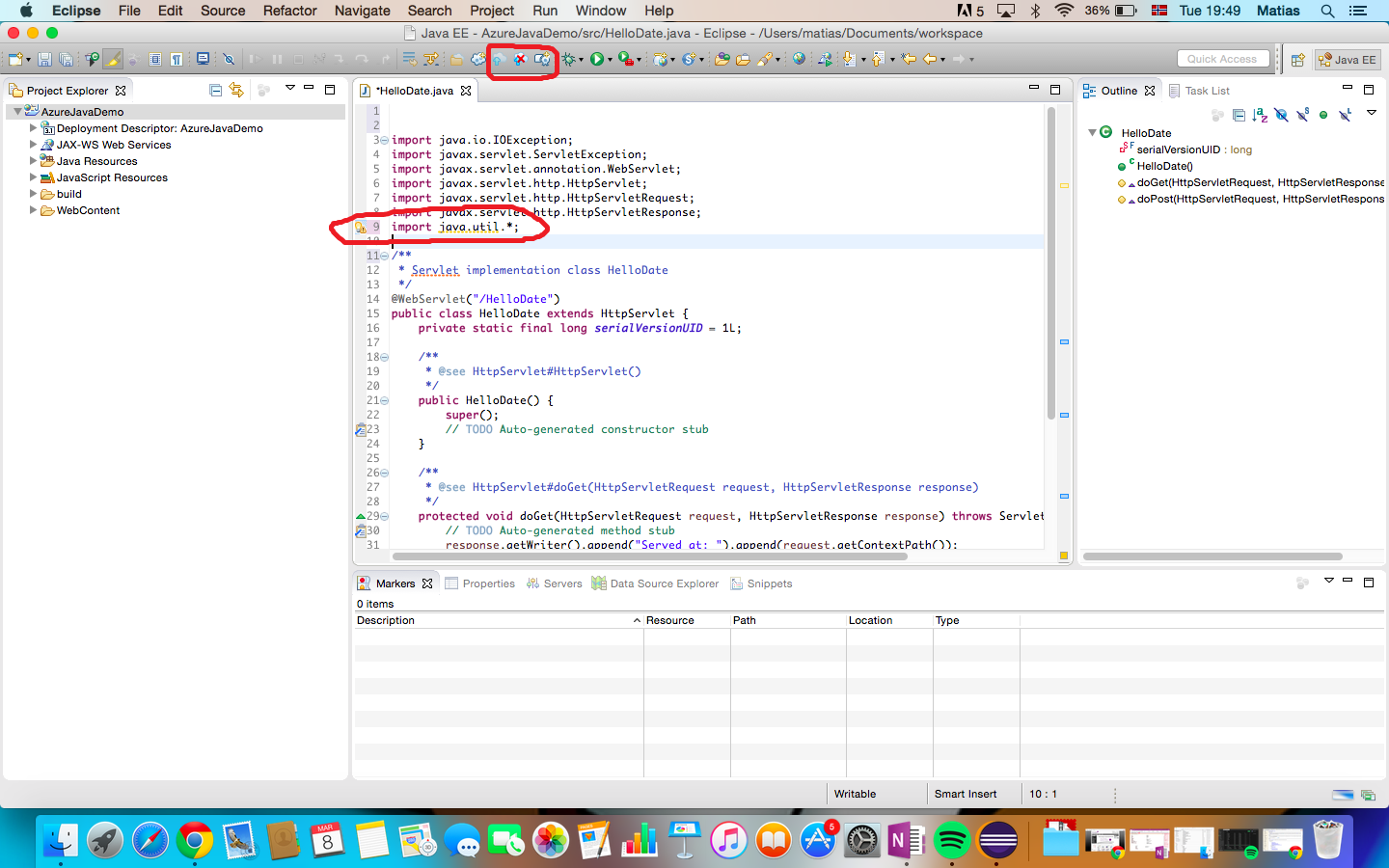
Task: Toggle Hide Fields in Outline
Action: [x=1281, y=115]
